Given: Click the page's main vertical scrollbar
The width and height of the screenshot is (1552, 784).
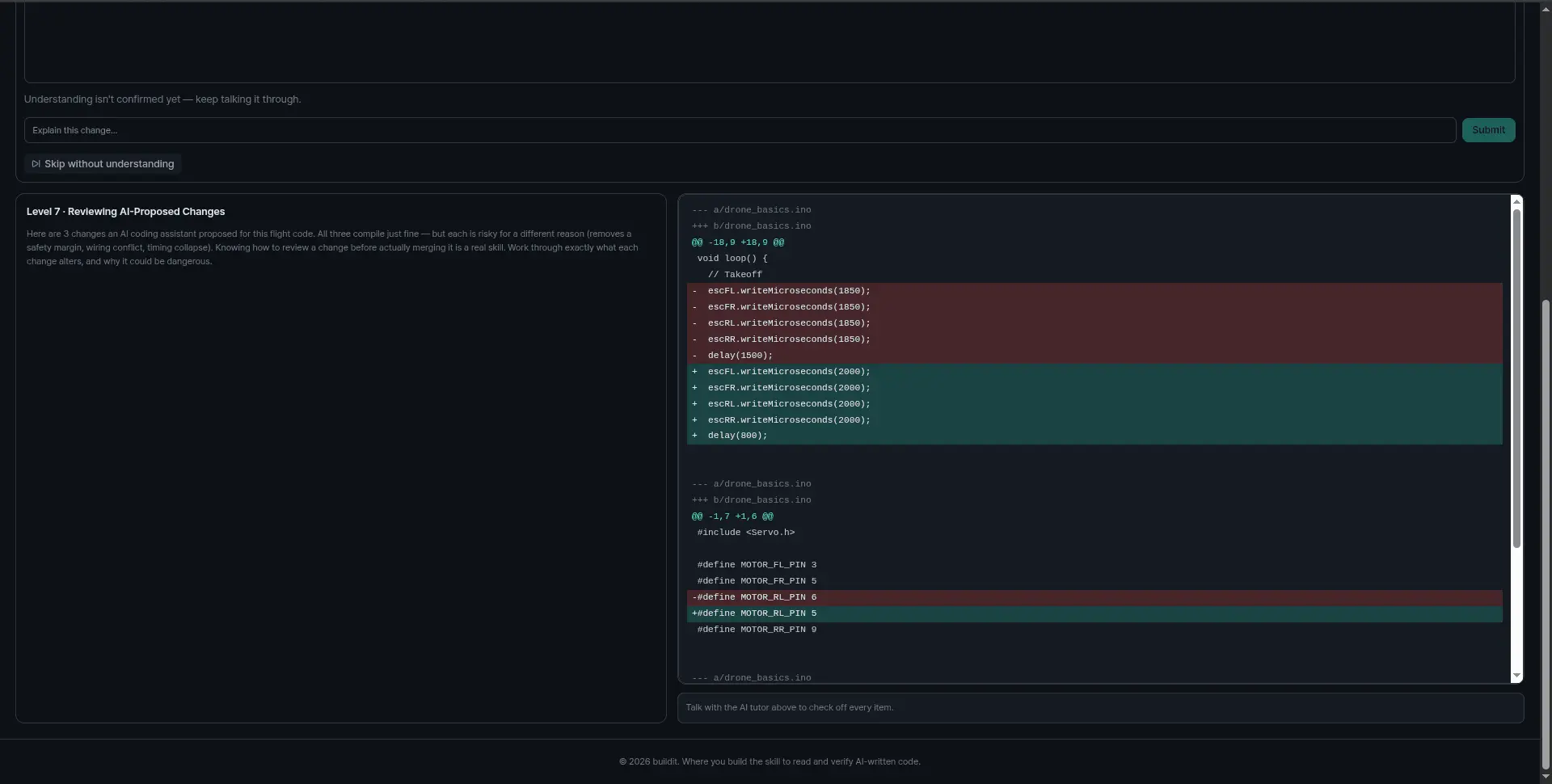Looking at the screenshot, I should pyautogui.click(x=1546, y=533).
